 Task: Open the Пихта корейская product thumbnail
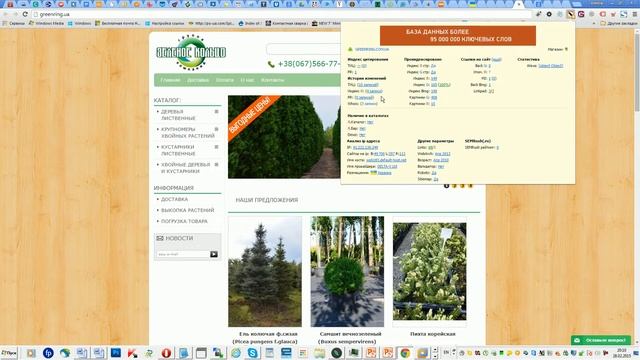429,271
